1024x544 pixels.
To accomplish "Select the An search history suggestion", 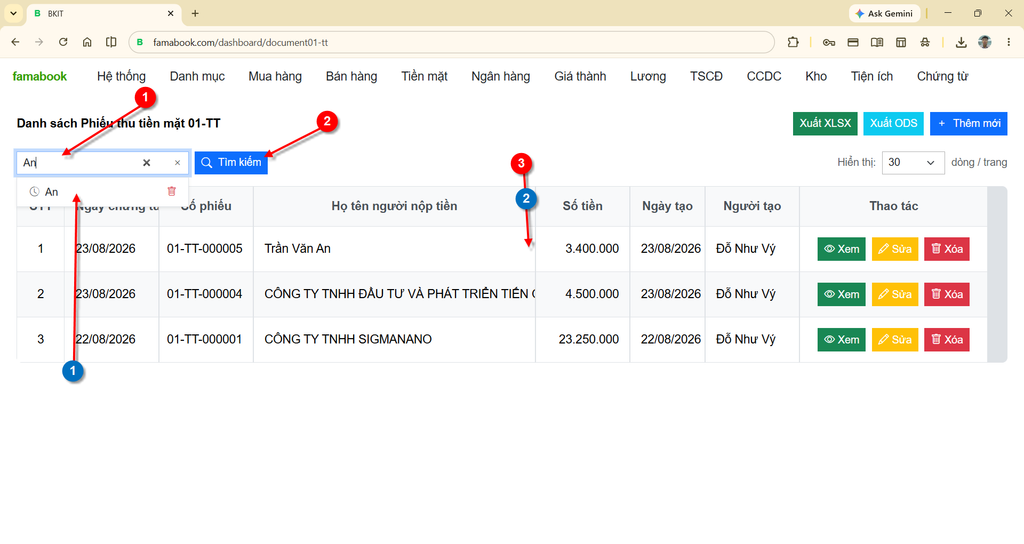I will pos(52,192).
